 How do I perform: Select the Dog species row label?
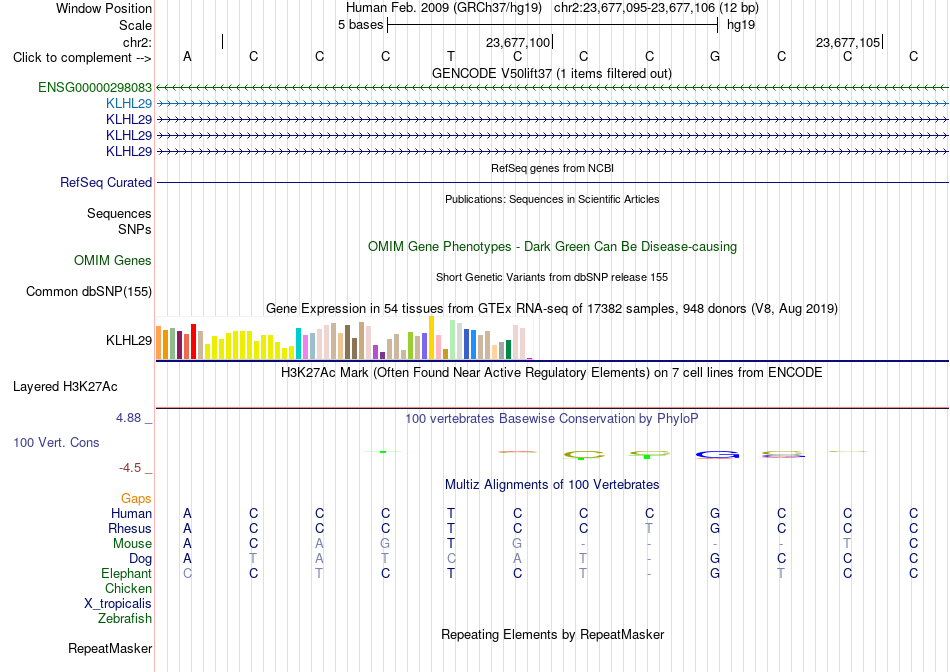pos(141,559)
